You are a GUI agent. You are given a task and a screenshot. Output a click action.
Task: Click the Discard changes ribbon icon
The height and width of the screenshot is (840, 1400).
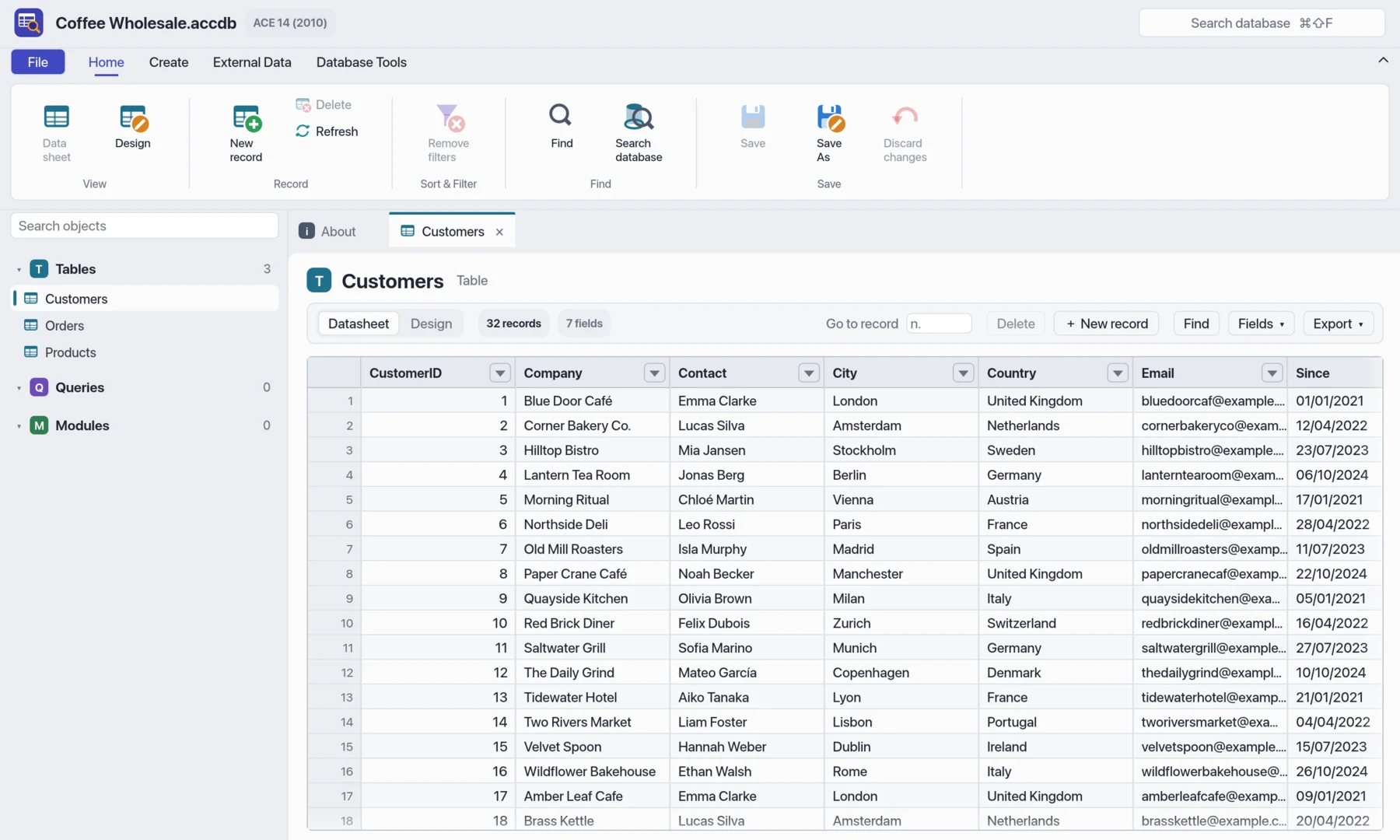click(x=905, y=117)
